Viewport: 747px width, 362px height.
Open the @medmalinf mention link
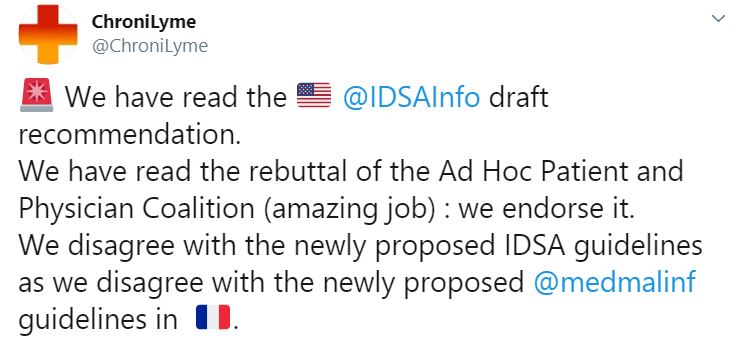[615, 282]
